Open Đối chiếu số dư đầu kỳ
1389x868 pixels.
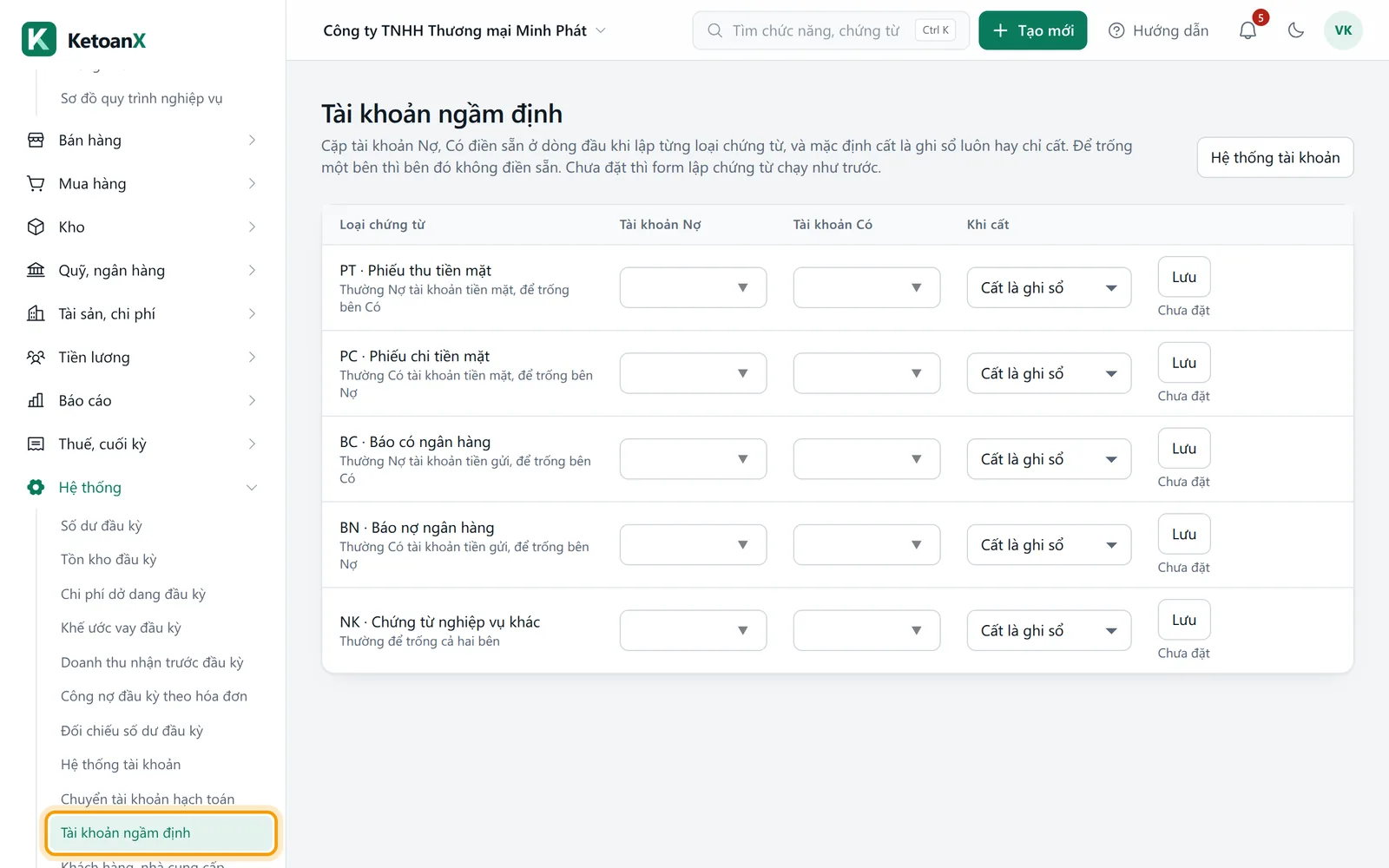(132, 730)
